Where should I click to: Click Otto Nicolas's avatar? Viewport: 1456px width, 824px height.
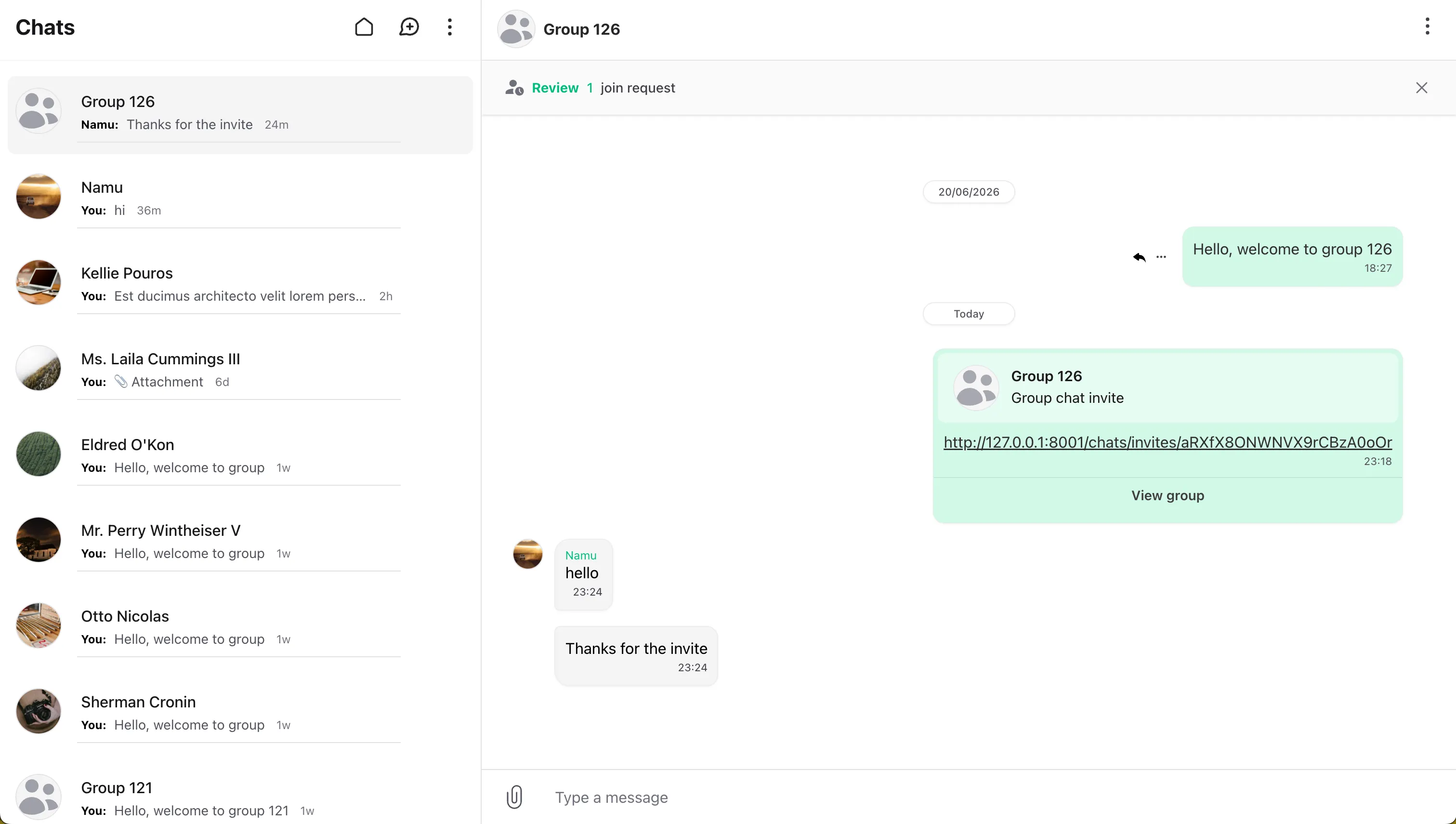click(x=39, y=625)
